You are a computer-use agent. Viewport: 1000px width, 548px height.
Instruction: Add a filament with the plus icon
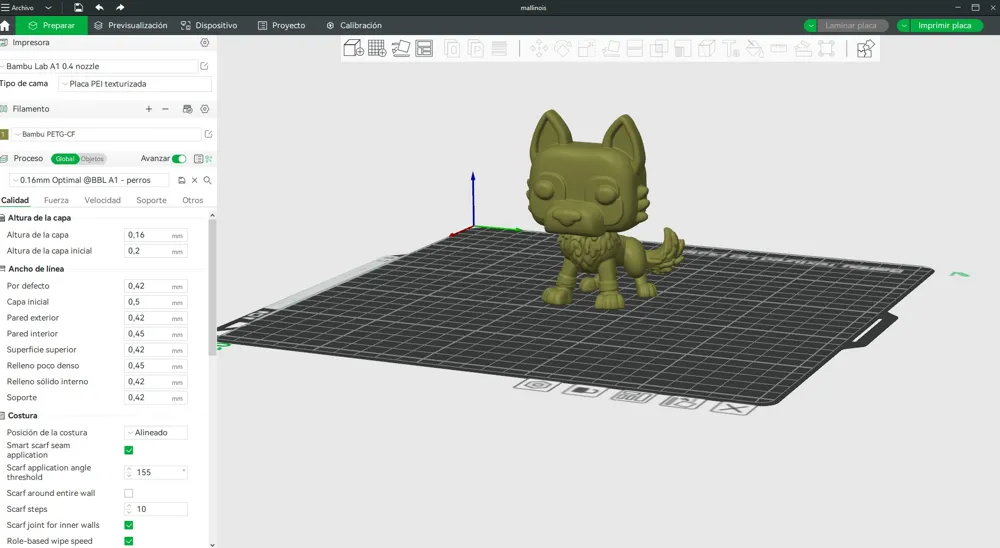(x=149, y=109)
